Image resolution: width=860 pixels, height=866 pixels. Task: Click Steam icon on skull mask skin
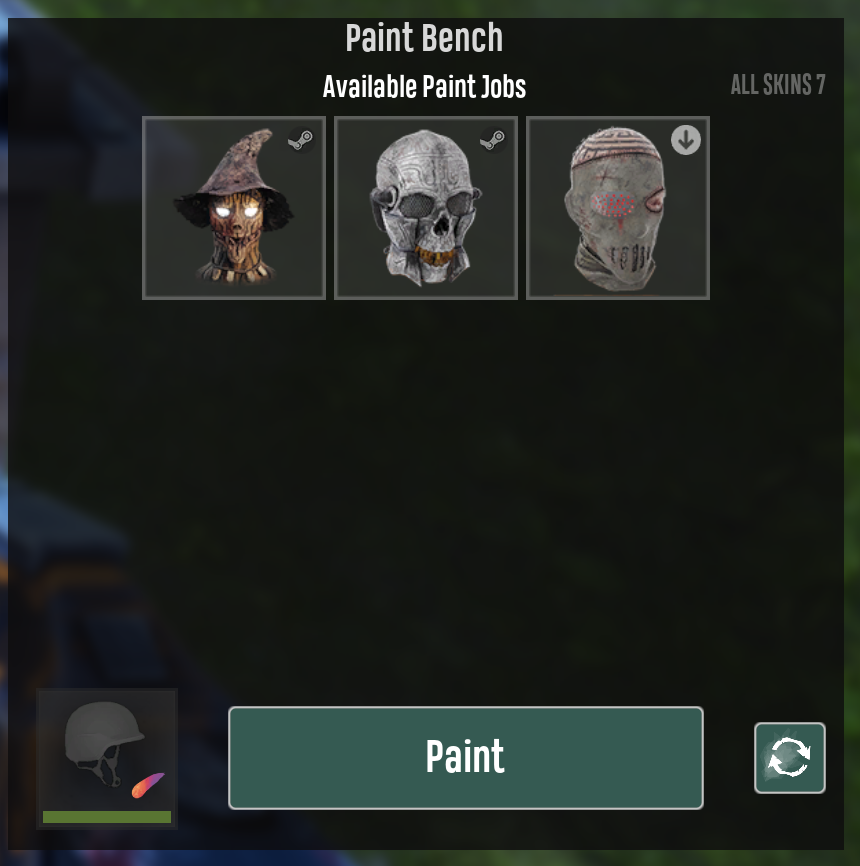coord(493,140)
